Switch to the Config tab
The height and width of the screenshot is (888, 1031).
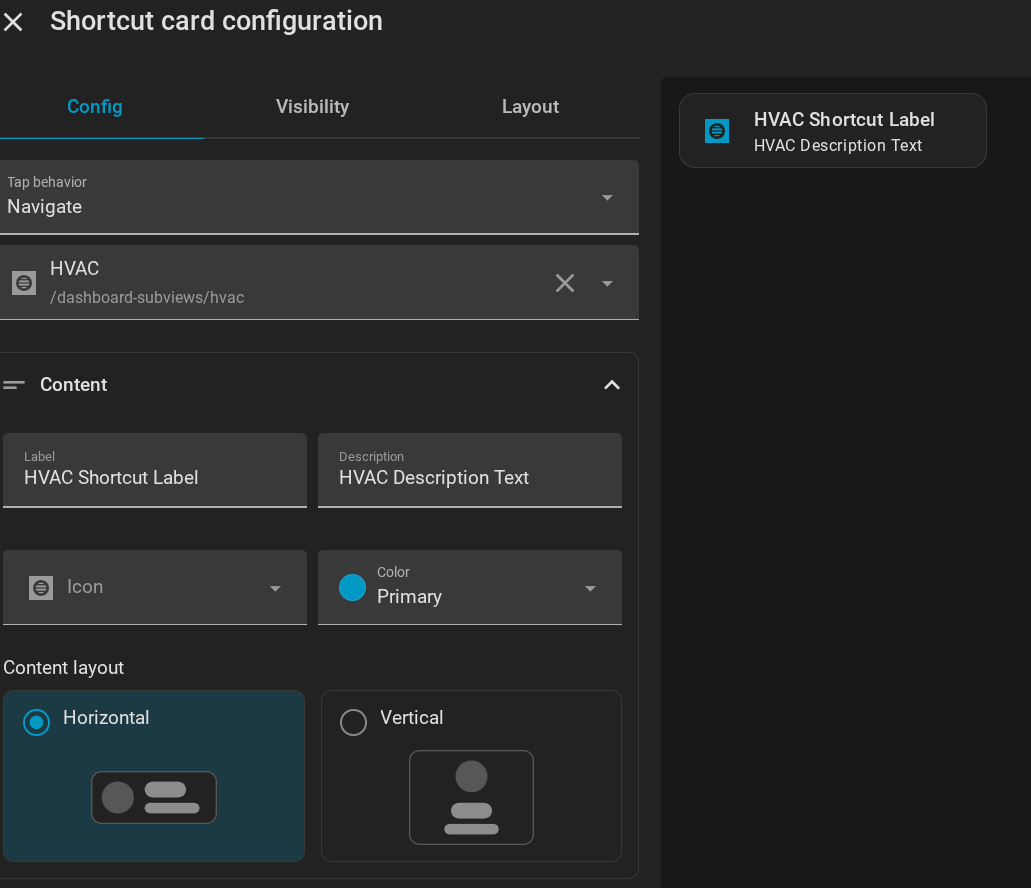[x=95, y=106]
